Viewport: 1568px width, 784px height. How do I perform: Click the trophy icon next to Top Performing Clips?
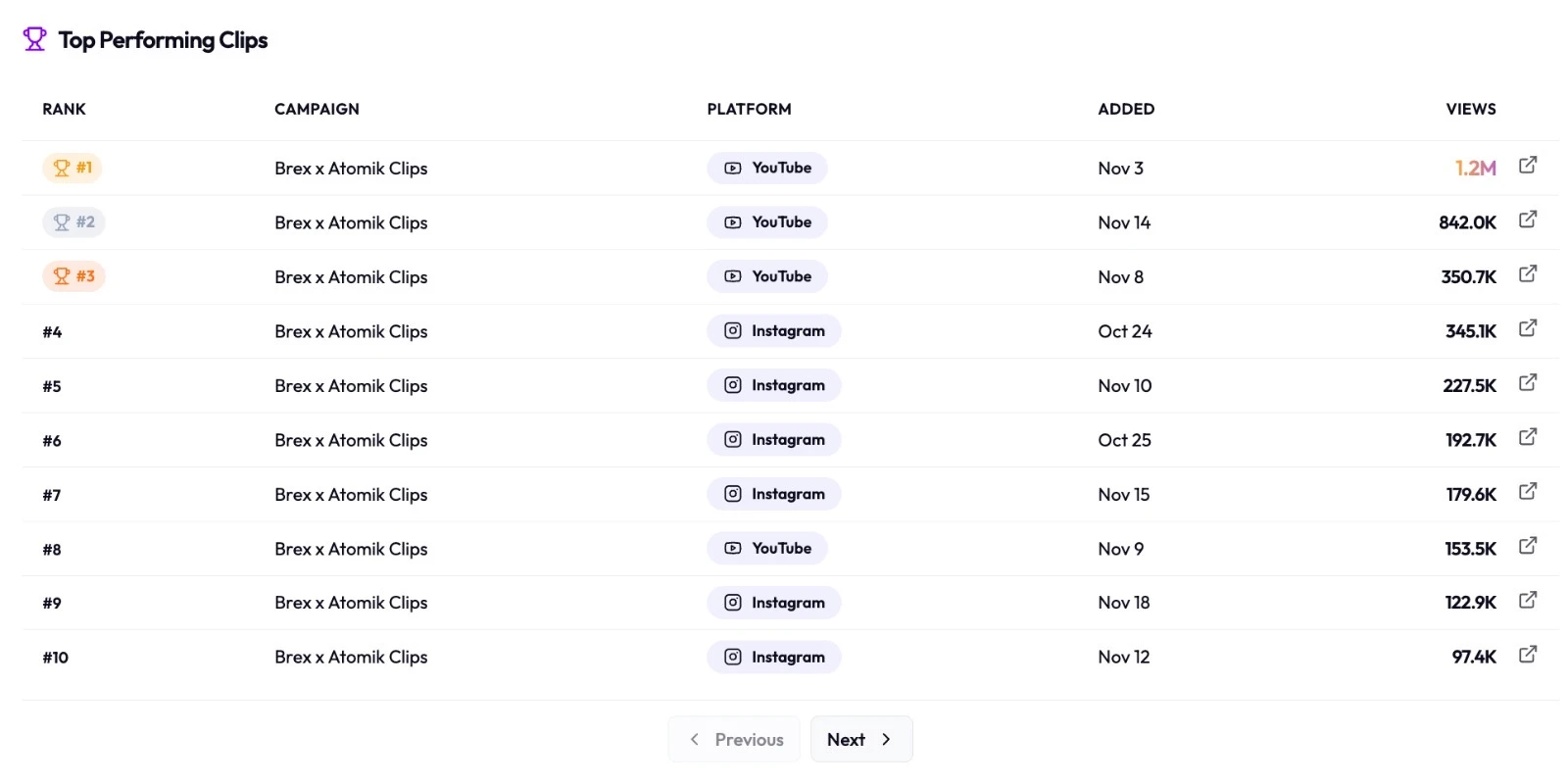tap(34, 39)
